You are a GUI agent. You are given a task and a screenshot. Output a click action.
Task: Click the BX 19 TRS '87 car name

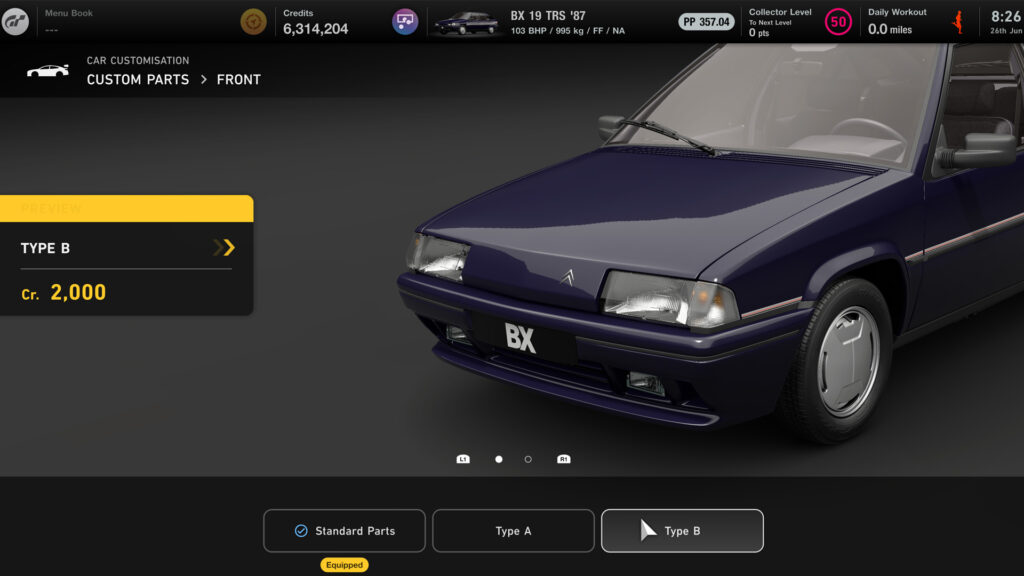pyautogui.click(x=548, y=16)
